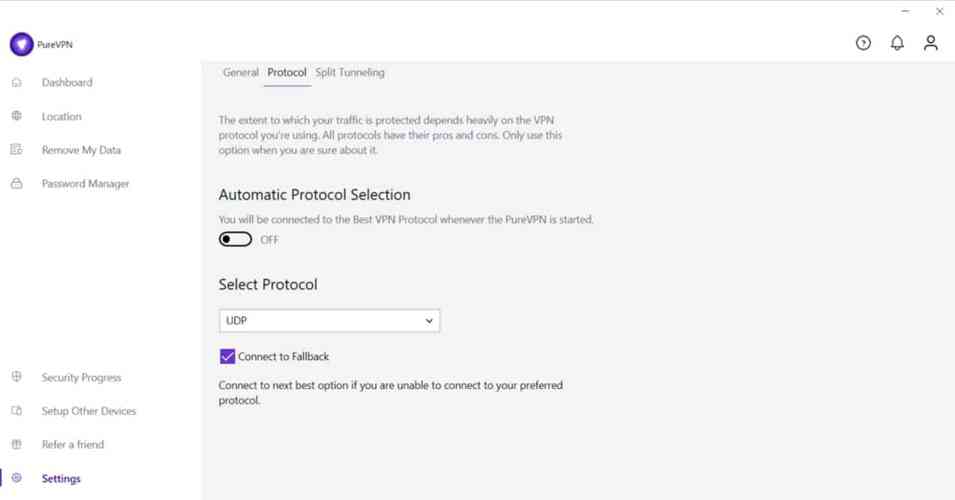The width and height of the screenshot is (955, 500).
Task: Switch to the General tab
Action: pos(241,72)
